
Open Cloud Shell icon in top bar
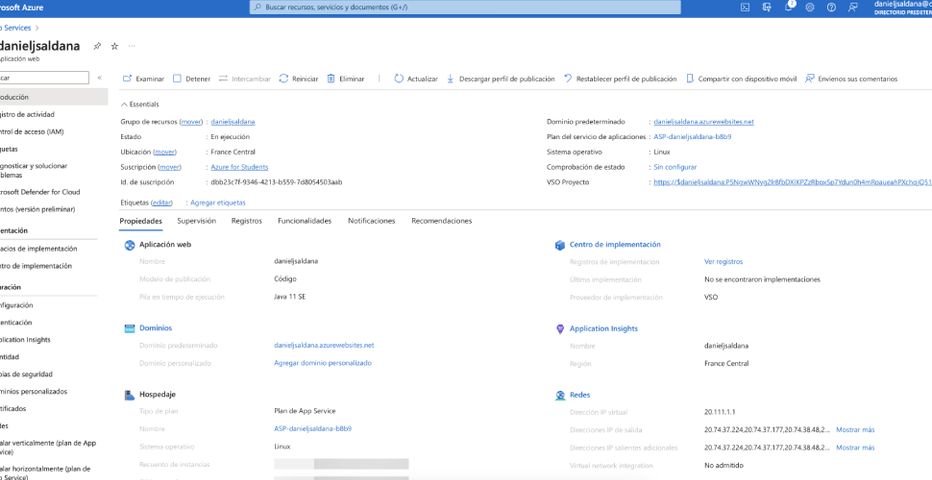(x=745, y=7)
